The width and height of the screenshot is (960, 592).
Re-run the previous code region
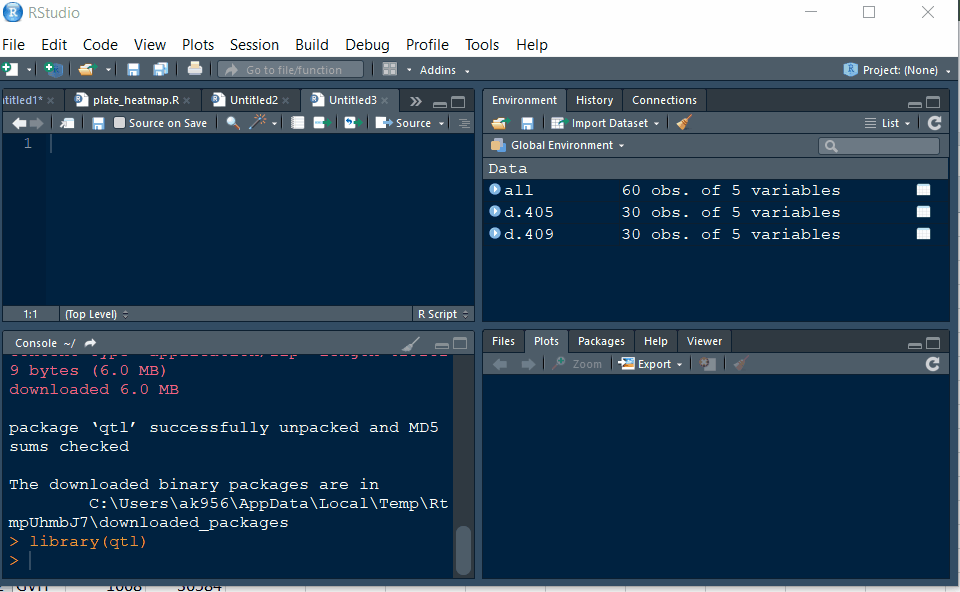pyautogui.click(x=353, y=123)
